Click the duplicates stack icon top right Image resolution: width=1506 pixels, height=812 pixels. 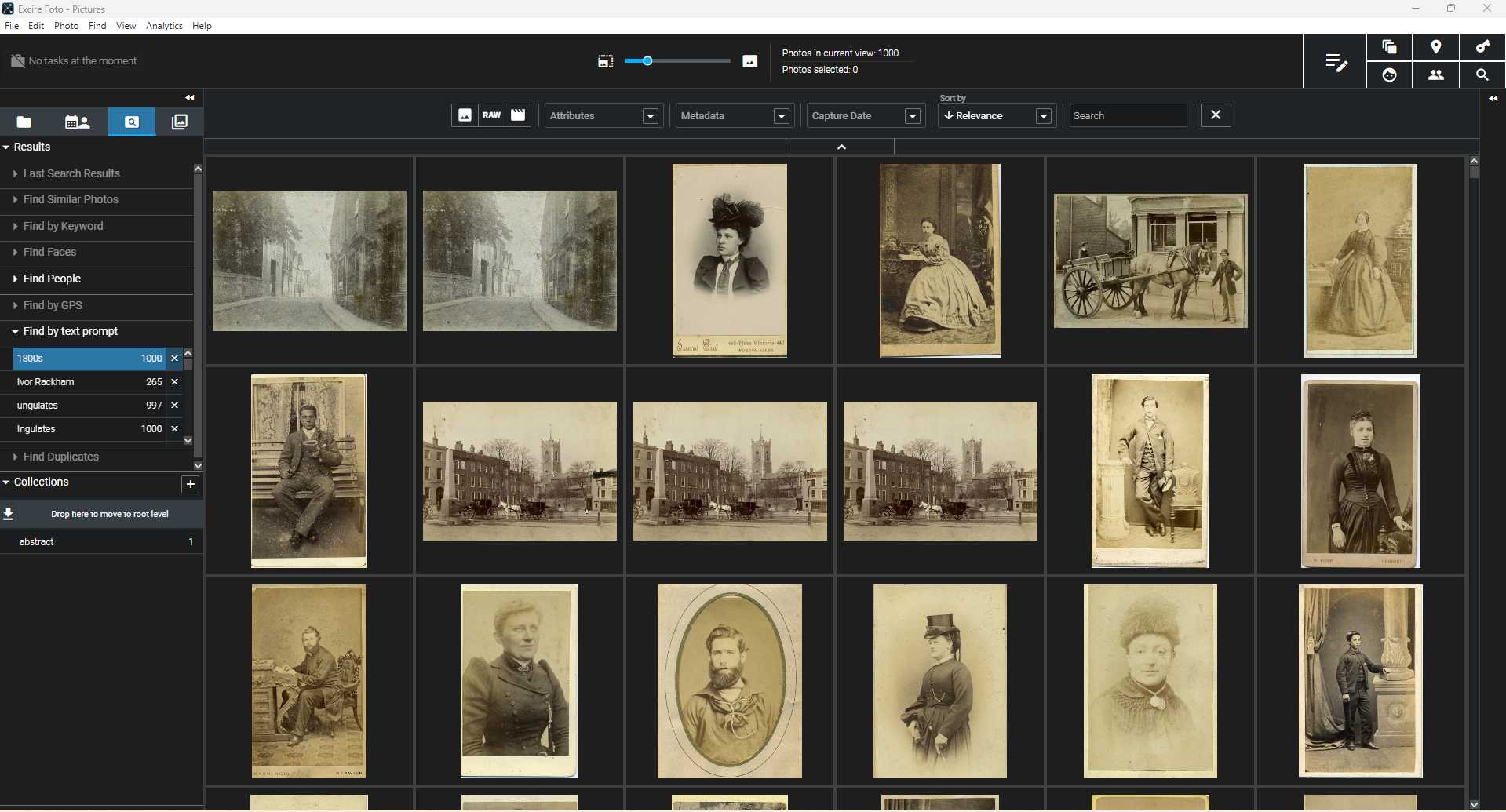click(1389, 46)
